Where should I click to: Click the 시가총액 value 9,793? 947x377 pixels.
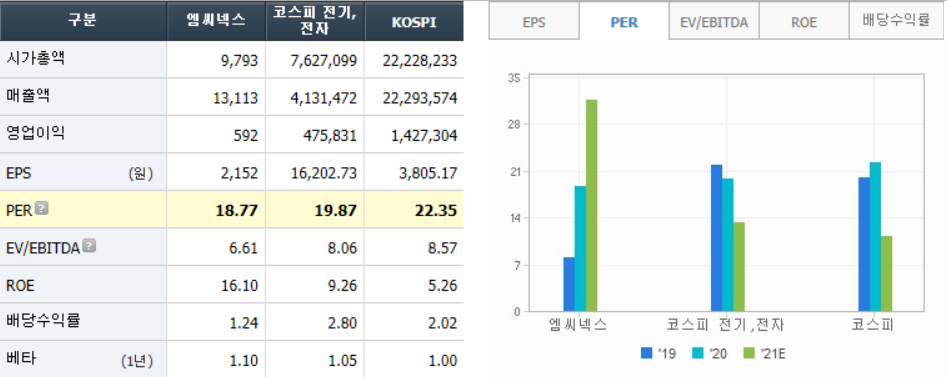(x=240, y=61)
